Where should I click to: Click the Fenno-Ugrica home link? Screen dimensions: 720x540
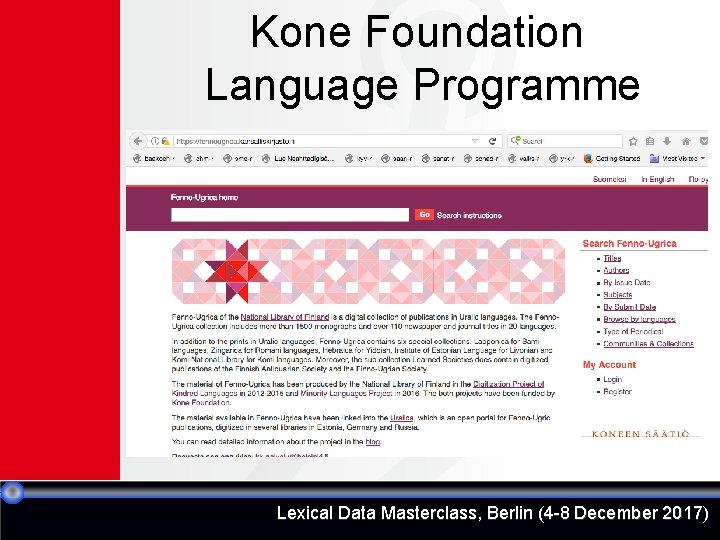pos(204,197)
